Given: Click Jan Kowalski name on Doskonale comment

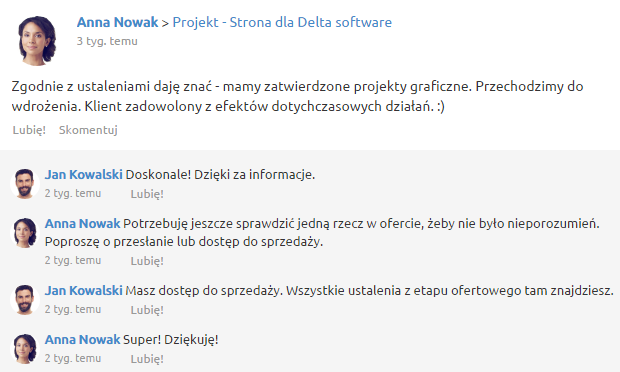Looking at the screenshot, I should 83,174.
